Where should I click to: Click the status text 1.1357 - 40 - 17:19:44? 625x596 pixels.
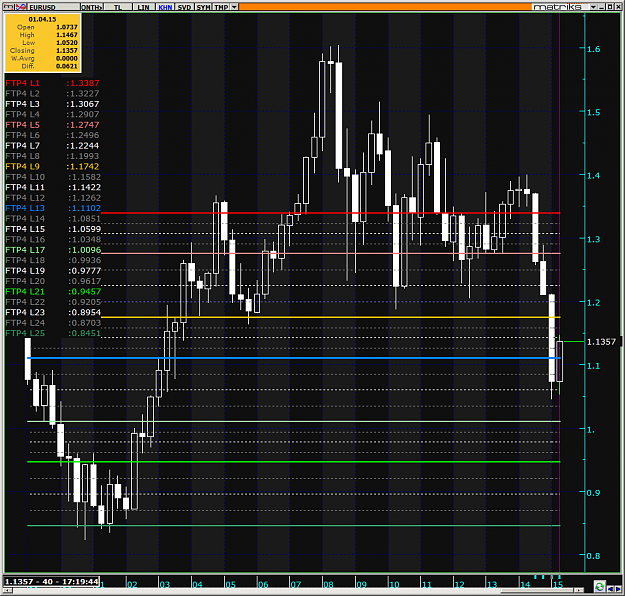52,581
